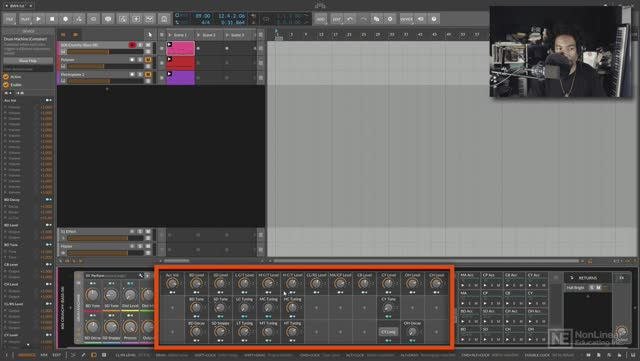Viewport: 640px width, 361px height.
Task: Open the DEVICE menu
Action: tap(407, 19)
